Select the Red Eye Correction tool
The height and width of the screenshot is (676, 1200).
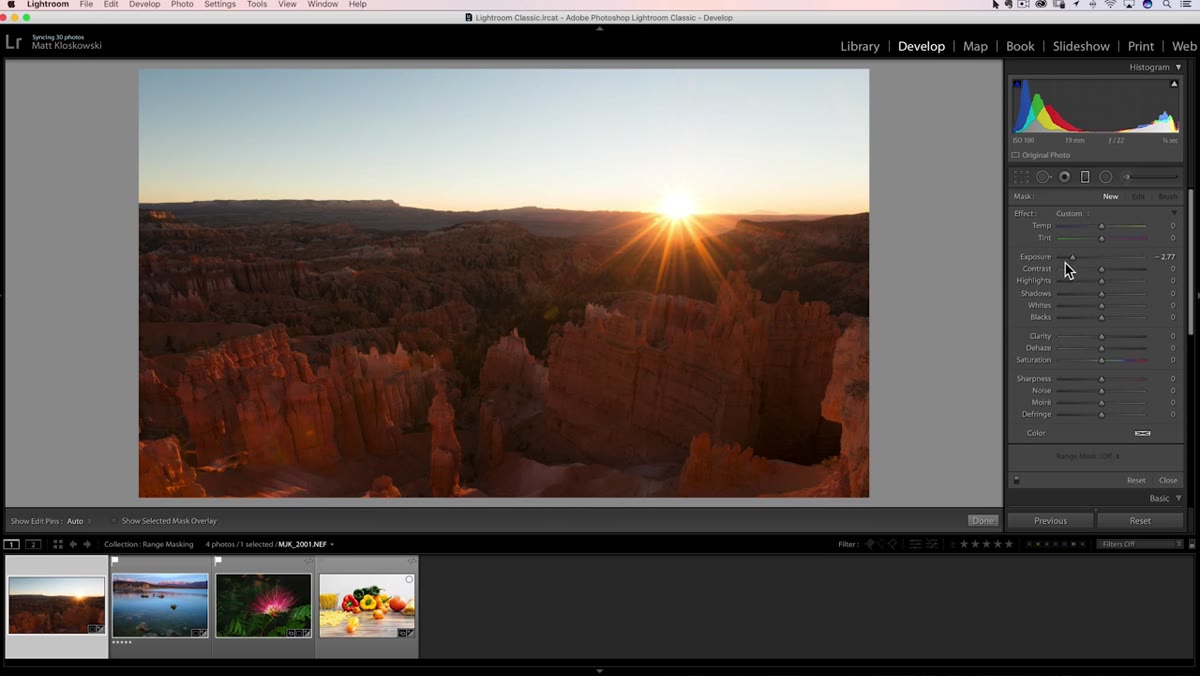[1064, 177]
